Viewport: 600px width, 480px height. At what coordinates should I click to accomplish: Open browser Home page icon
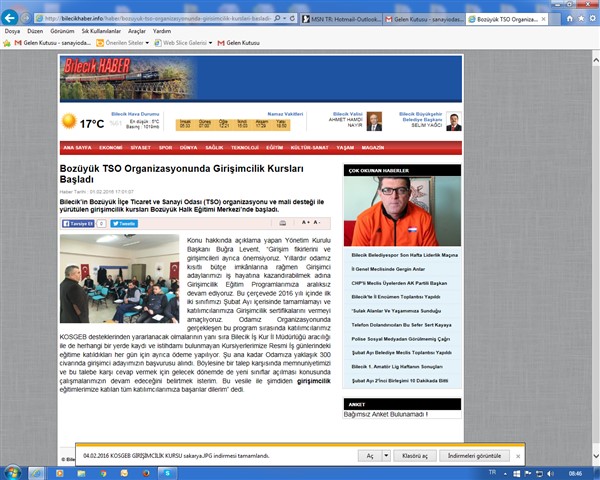tap(570, 18)
